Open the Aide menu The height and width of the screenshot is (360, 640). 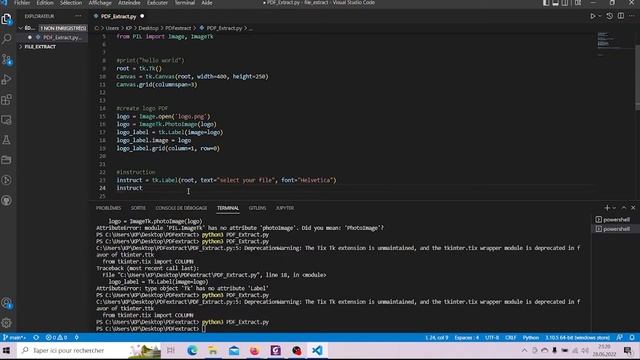[x=207, y=3]
